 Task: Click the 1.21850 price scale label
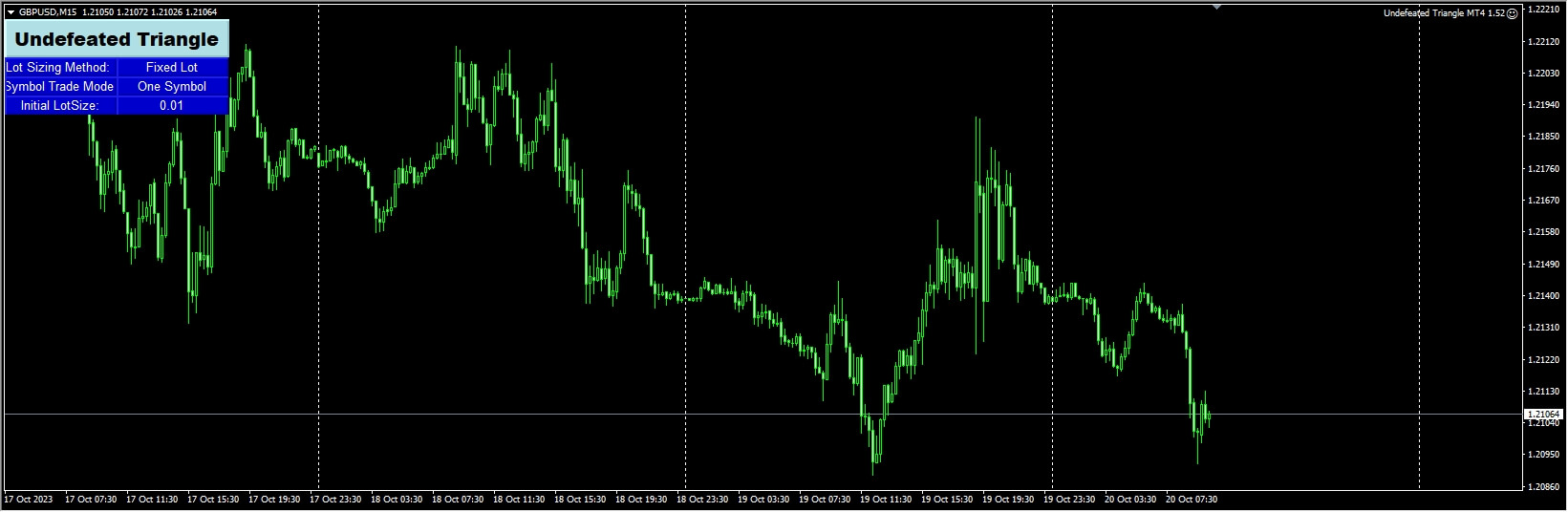[x=1544, y=137]
